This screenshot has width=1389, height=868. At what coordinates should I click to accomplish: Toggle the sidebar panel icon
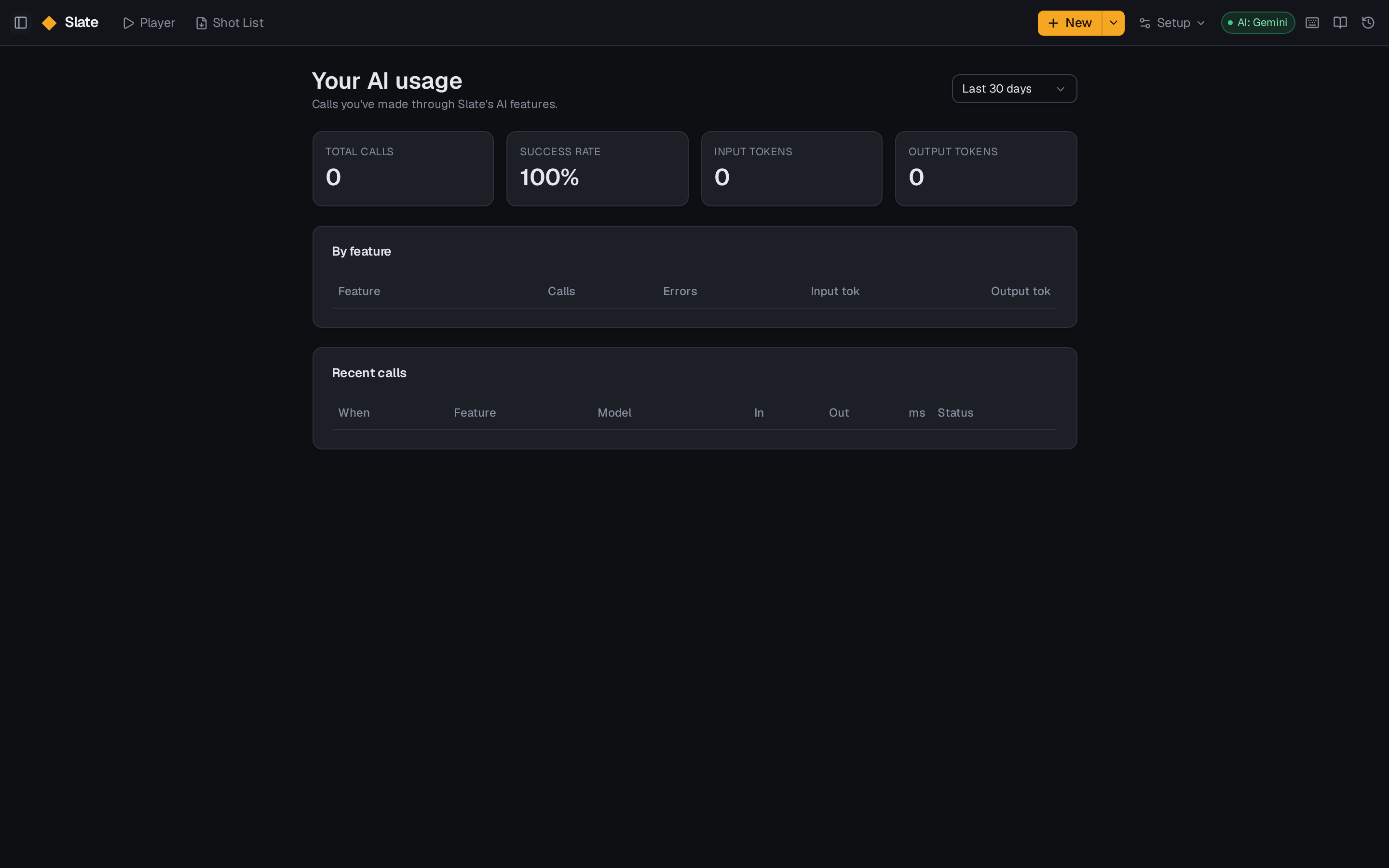point(21,23)
